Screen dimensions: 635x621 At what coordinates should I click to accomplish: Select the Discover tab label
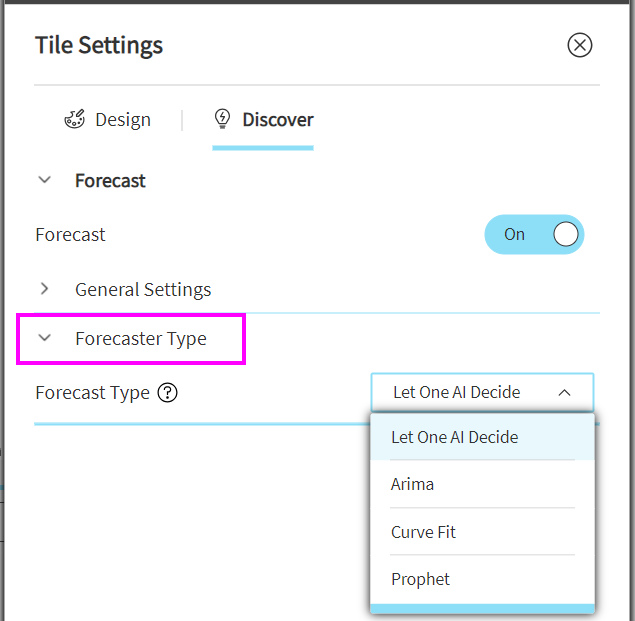click(x=278, y=120)
